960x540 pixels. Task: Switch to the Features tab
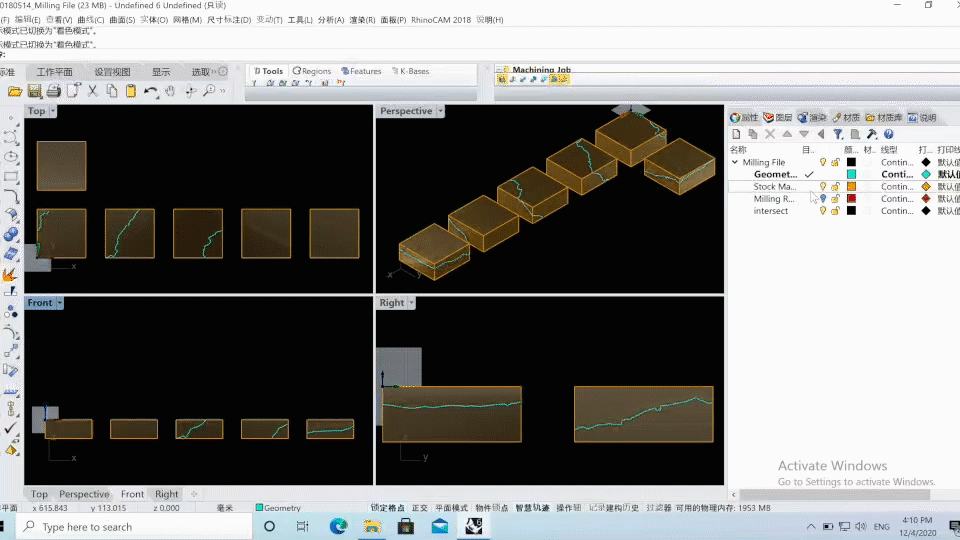361,71
